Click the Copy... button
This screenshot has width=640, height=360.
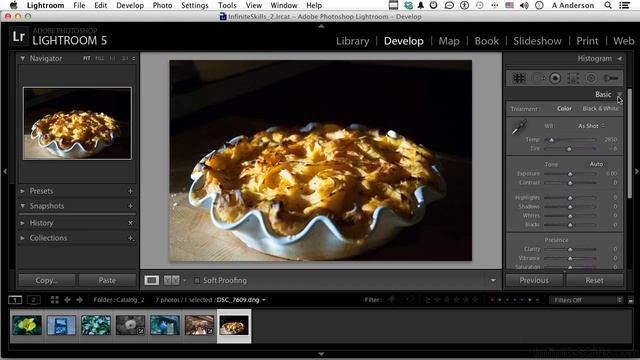47,280
